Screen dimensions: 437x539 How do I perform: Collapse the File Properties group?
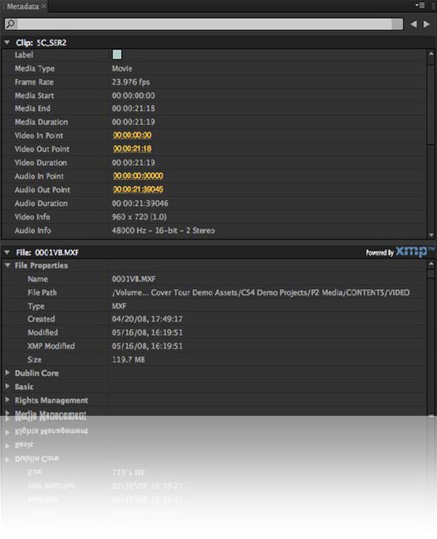[x=8, y=265]
